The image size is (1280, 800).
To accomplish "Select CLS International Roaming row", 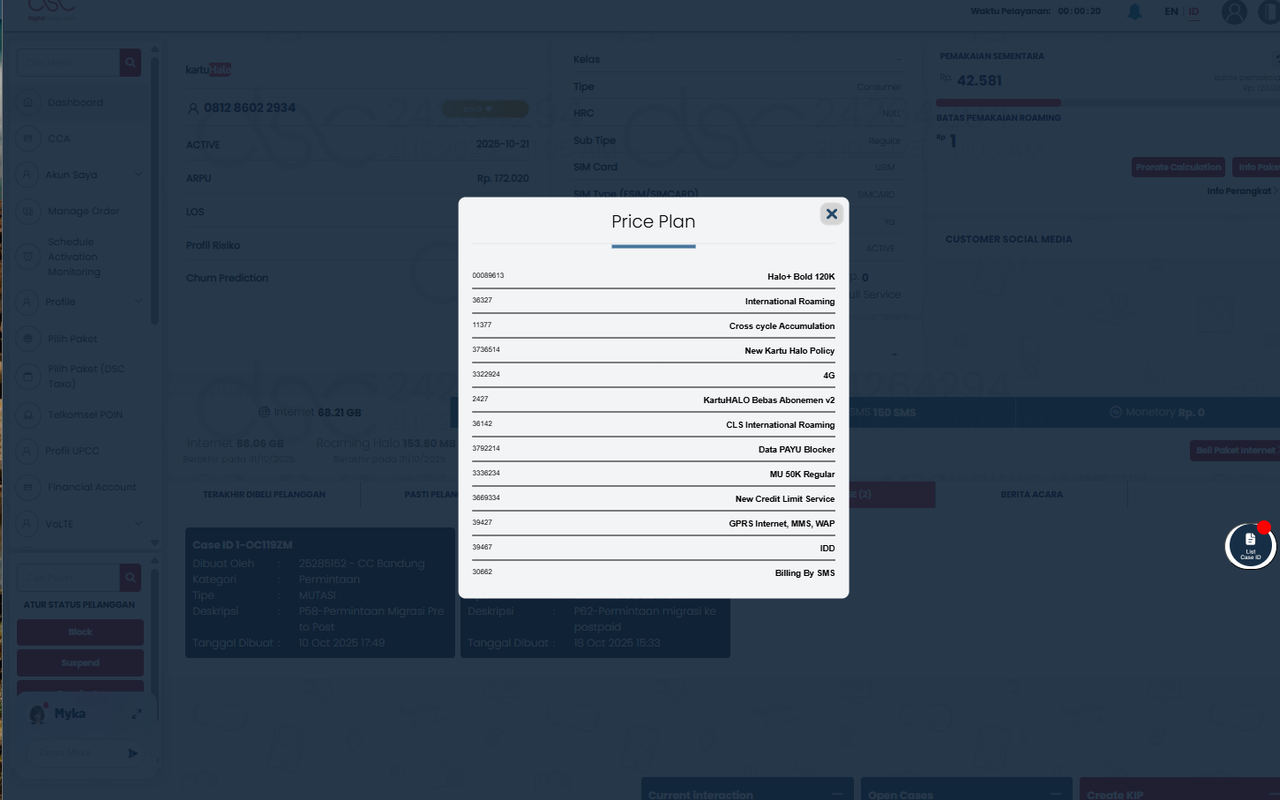I will tap(653, 425).
